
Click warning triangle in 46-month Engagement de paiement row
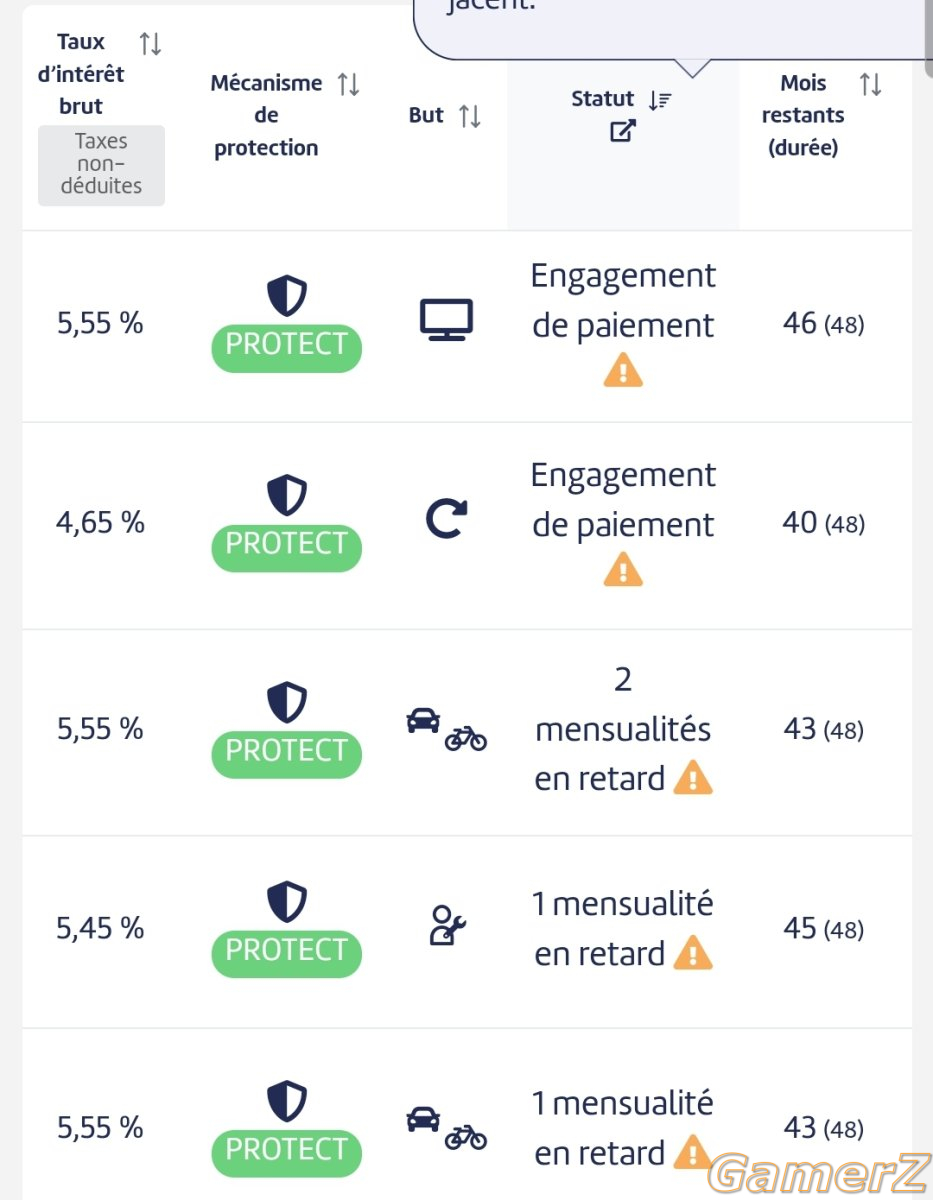(623, 371)
